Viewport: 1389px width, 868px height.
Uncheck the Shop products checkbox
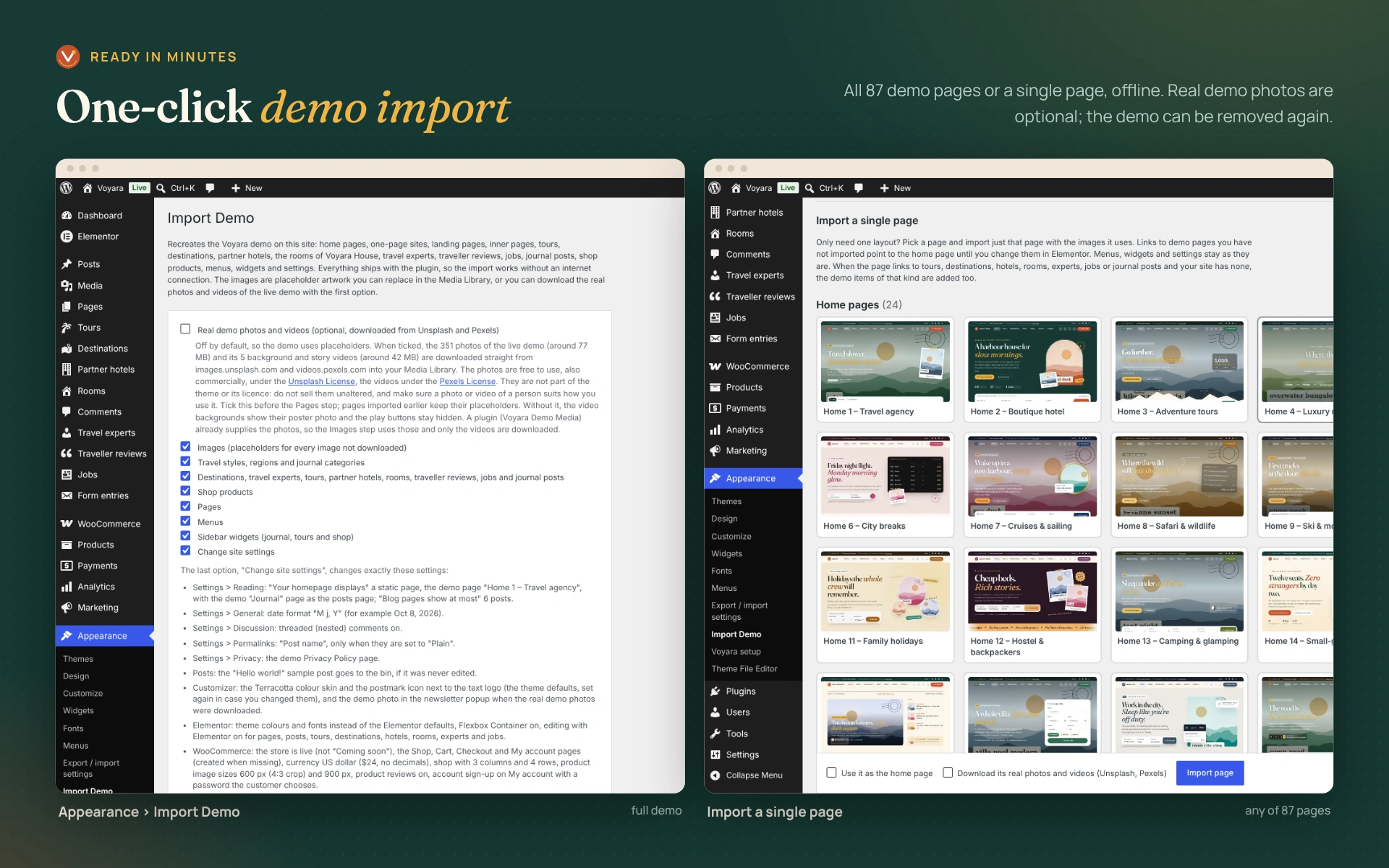[x=185, y=491]
